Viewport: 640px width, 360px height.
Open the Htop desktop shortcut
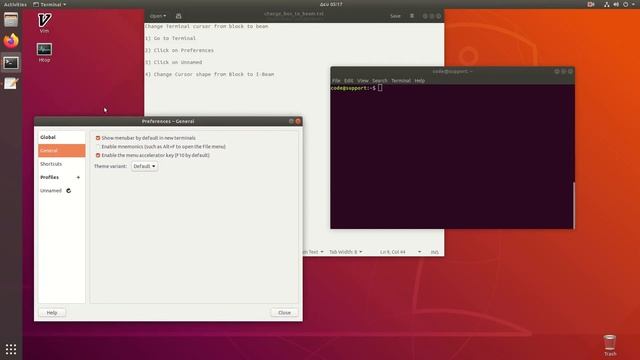click(44, 52)
